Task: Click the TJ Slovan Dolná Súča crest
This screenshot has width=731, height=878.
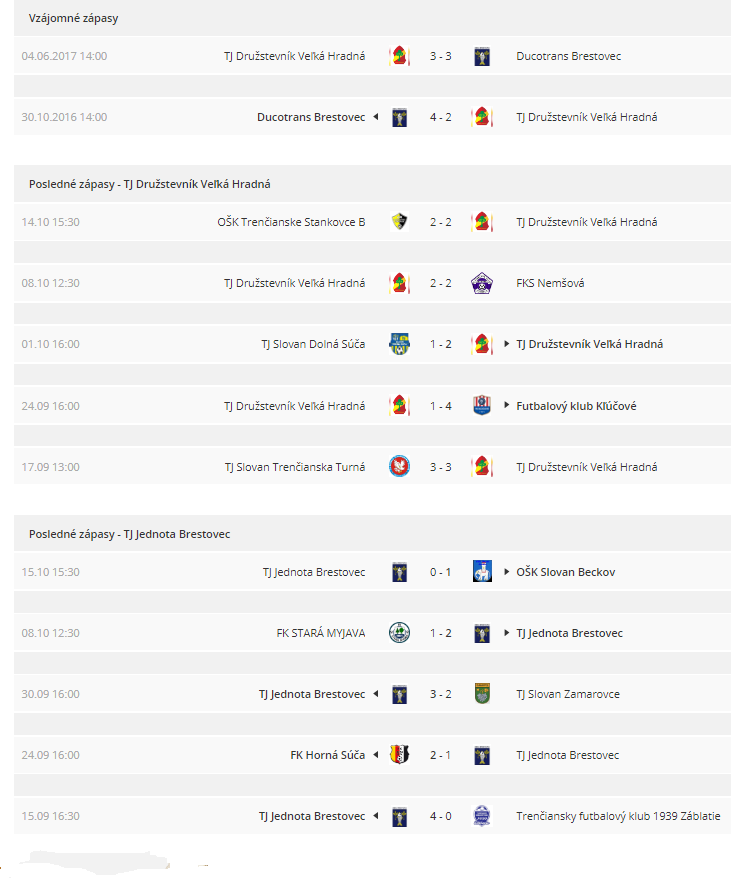Action: 399,344
